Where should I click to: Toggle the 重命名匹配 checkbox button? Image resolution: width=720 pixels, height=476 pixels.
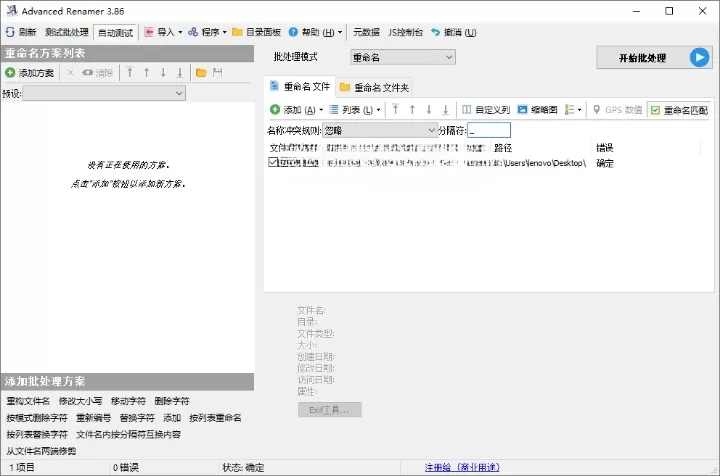[x=680, y=110]
